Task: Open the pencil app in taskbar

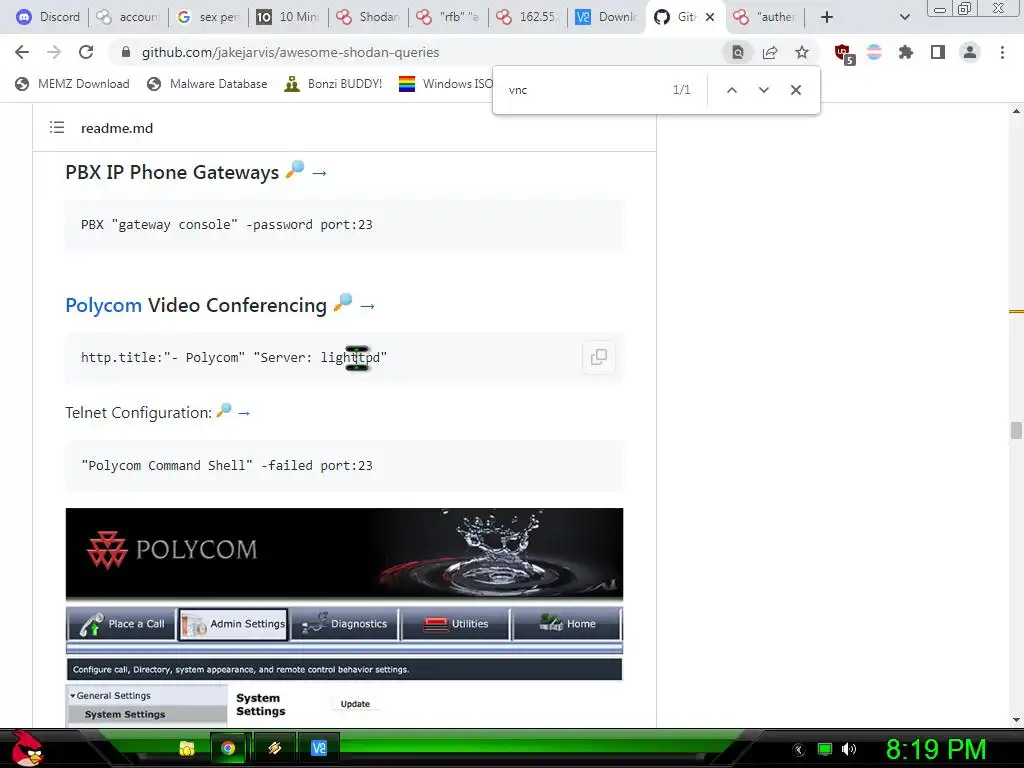Action: pos(274,748)
